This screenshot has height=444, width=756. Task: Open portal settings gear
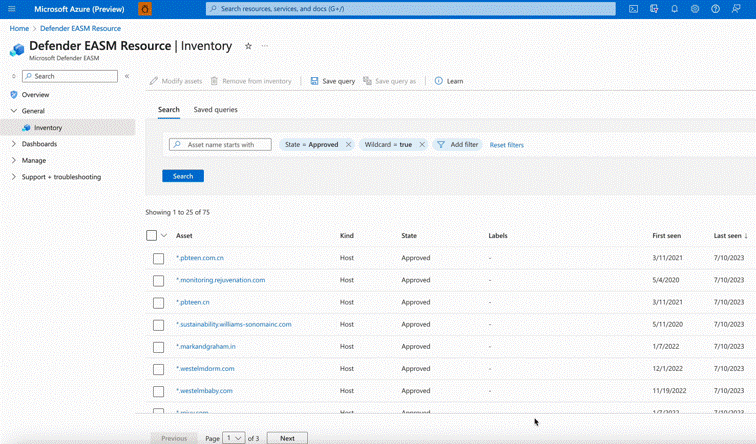(695, 9)
